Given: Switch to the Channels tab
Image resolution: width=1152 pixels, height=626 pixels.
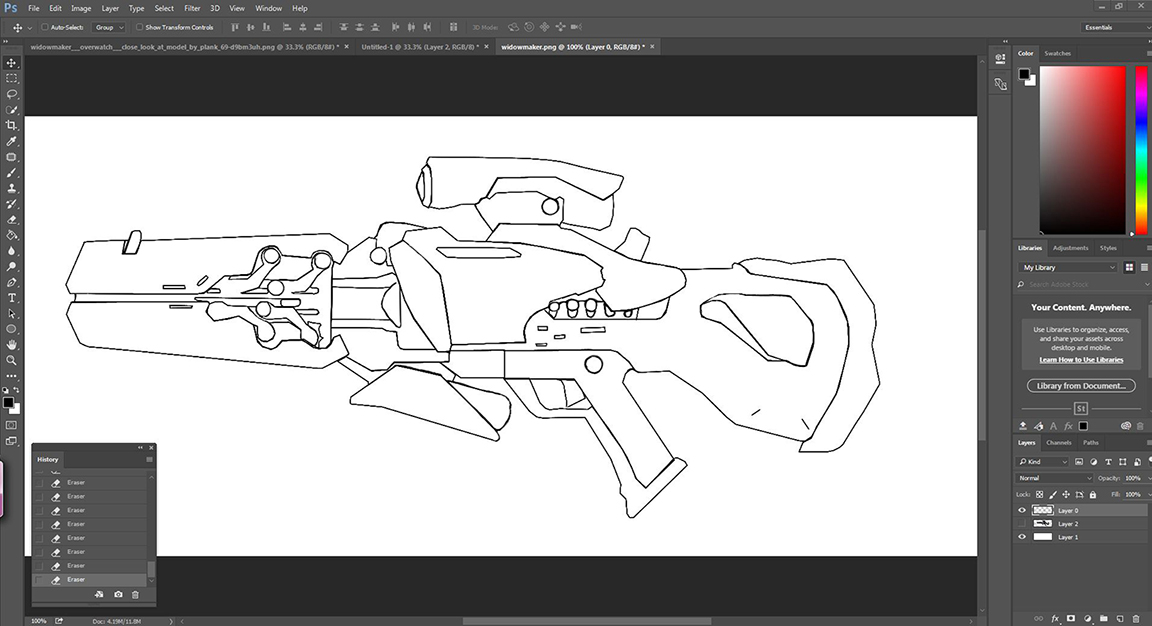Looking at the screenshot, I should pyautogui.click(x=1059, y=442).
